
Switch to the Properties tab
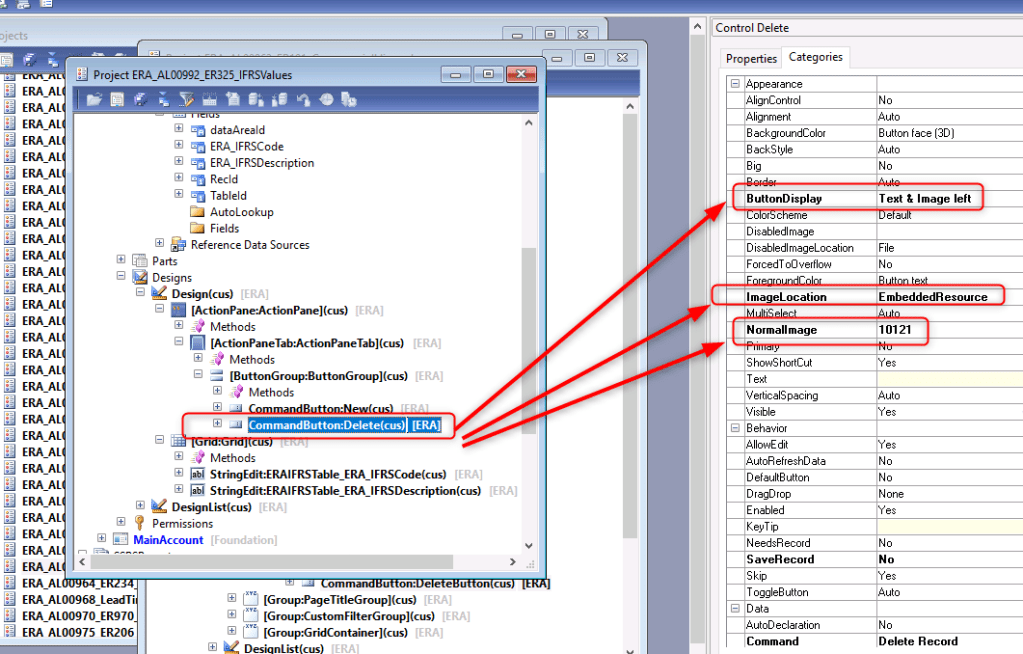coord(750,57)
